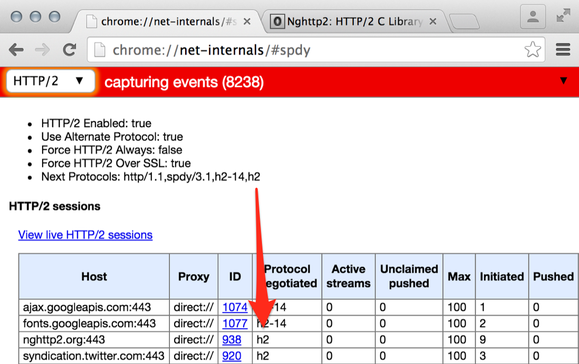Click the Initiated value 9 for nghttp2.org
The image size is (579, 364).
tap(502, 340)
